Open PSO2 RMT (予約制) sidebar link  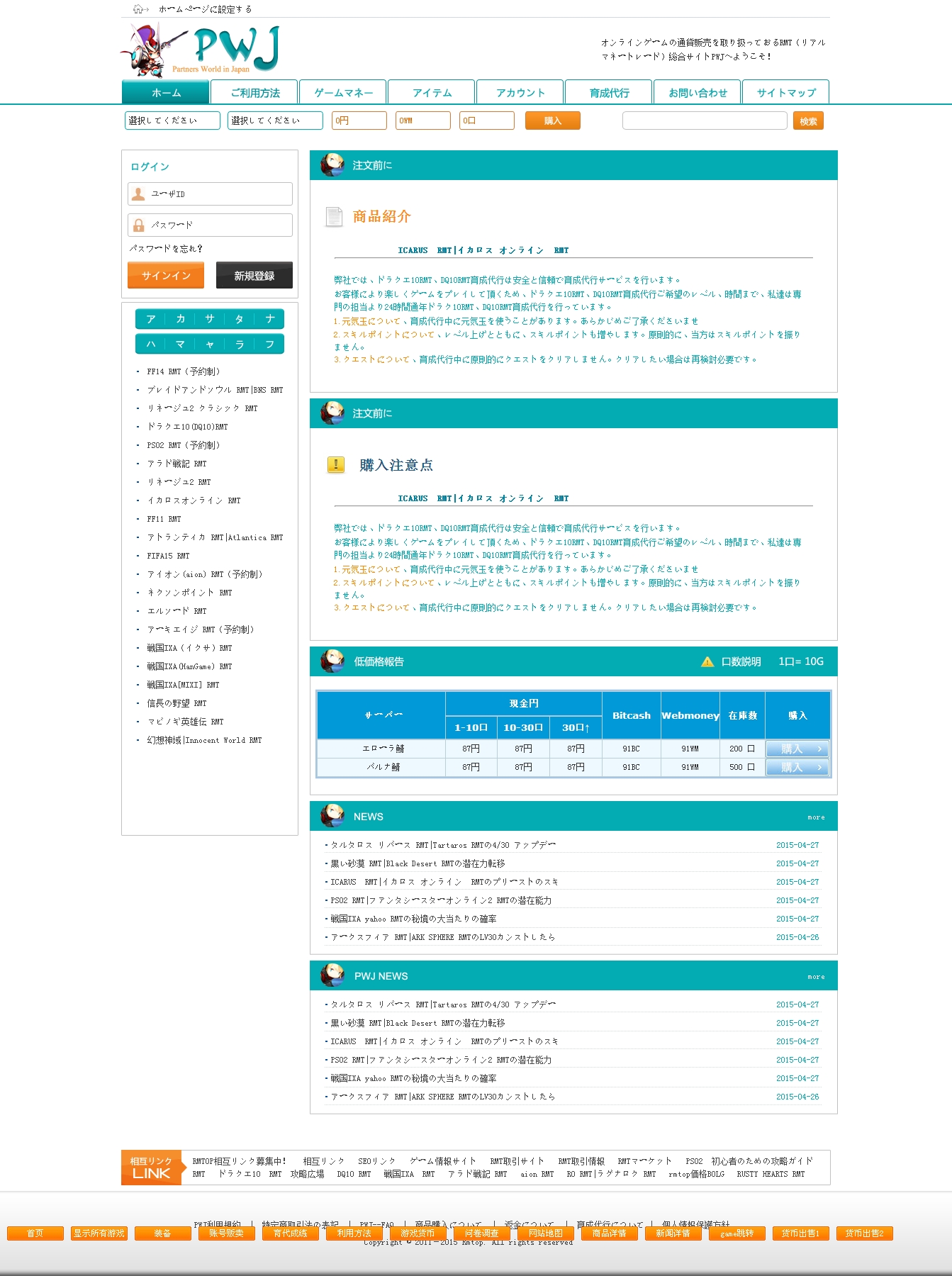(184, 445)
